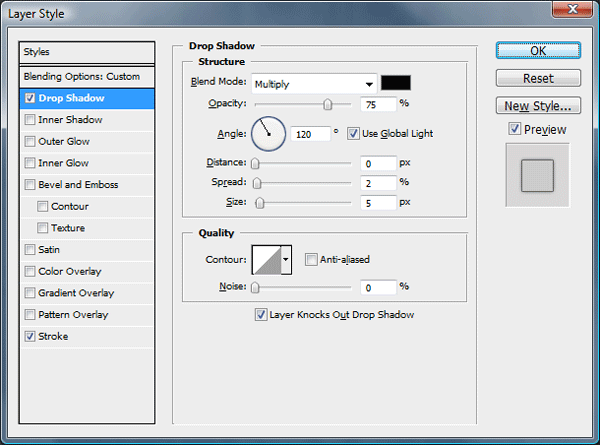The width and height of the screenshot is (600, 445).
Task: Enable the Gradient Overlay checkbox
Action: [x=30, y=293]
